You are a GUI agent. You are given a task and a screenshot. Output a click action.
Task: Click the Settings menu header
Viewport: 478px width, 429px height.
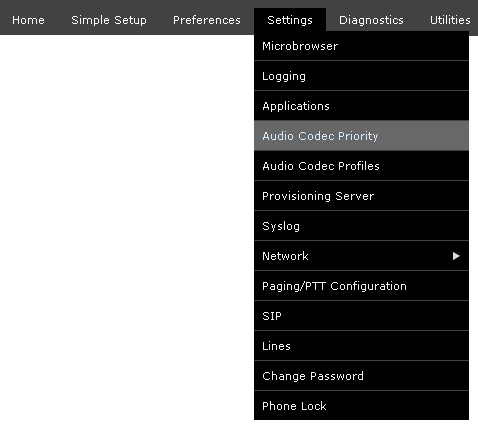[x=290, y=20]
